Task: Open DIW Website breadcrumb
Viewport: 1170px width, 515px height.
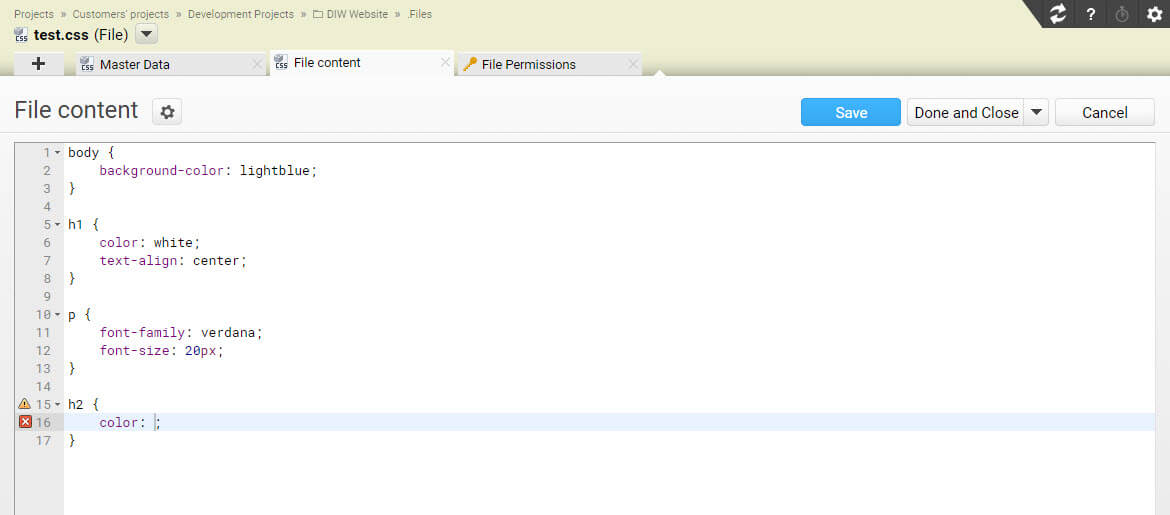Action: click(x=351, y=14)
